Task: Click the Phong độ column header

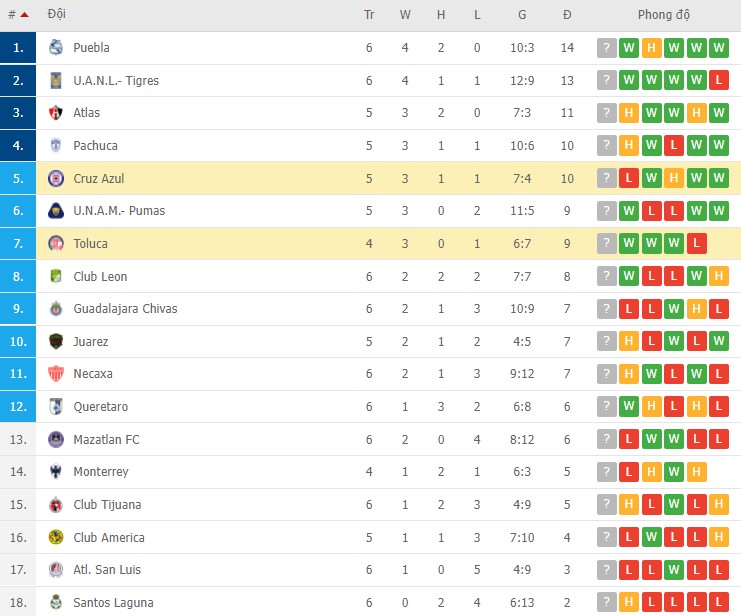Action: (x=664, y=15)
